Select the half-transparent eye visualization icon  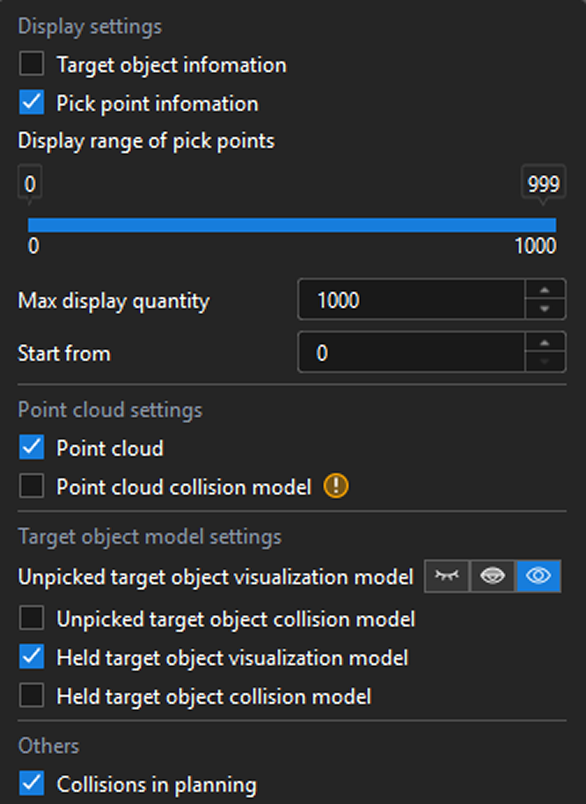pos(492,576)
